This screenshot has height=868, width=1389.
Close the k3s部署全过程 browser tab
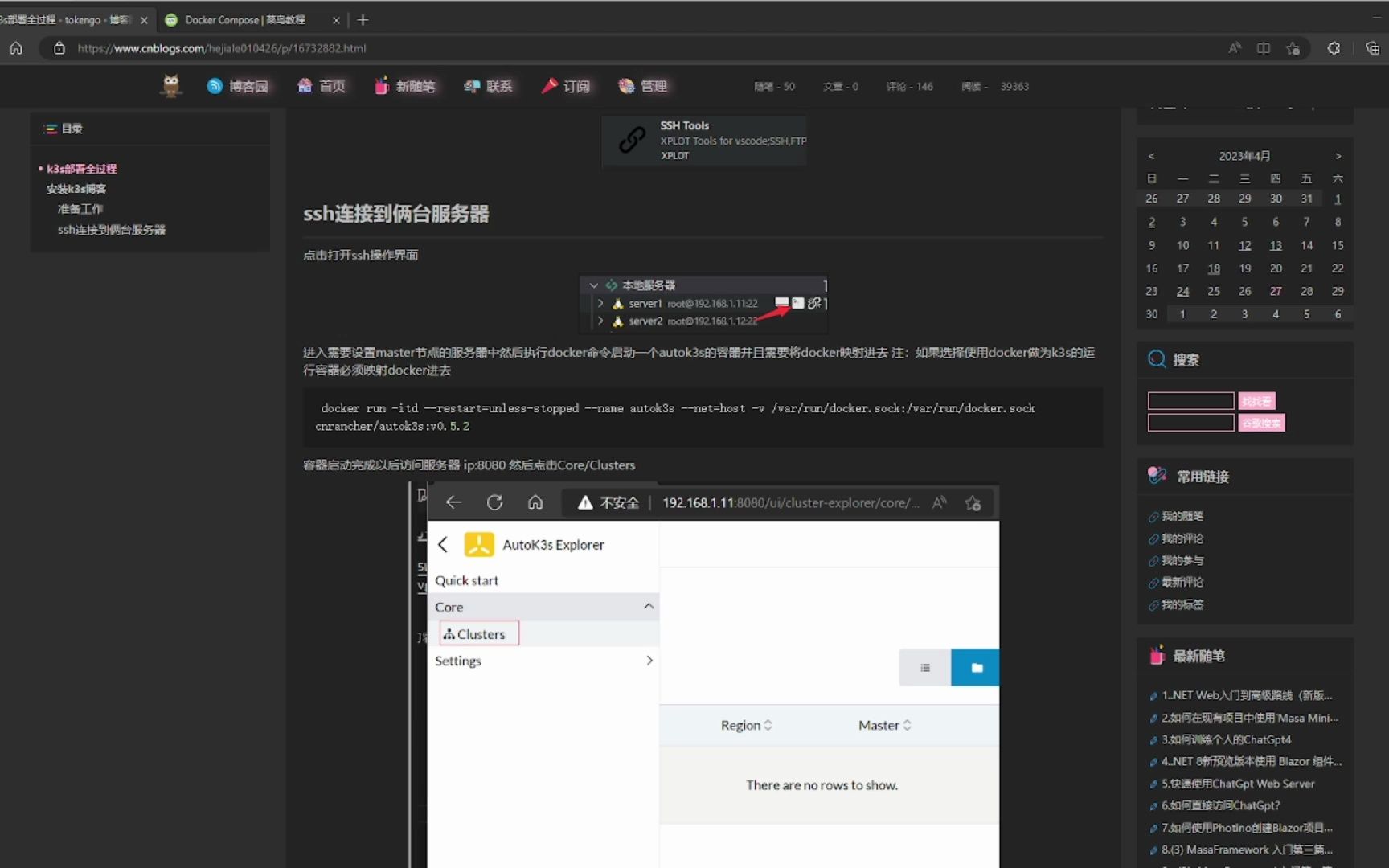coord(144,20)
